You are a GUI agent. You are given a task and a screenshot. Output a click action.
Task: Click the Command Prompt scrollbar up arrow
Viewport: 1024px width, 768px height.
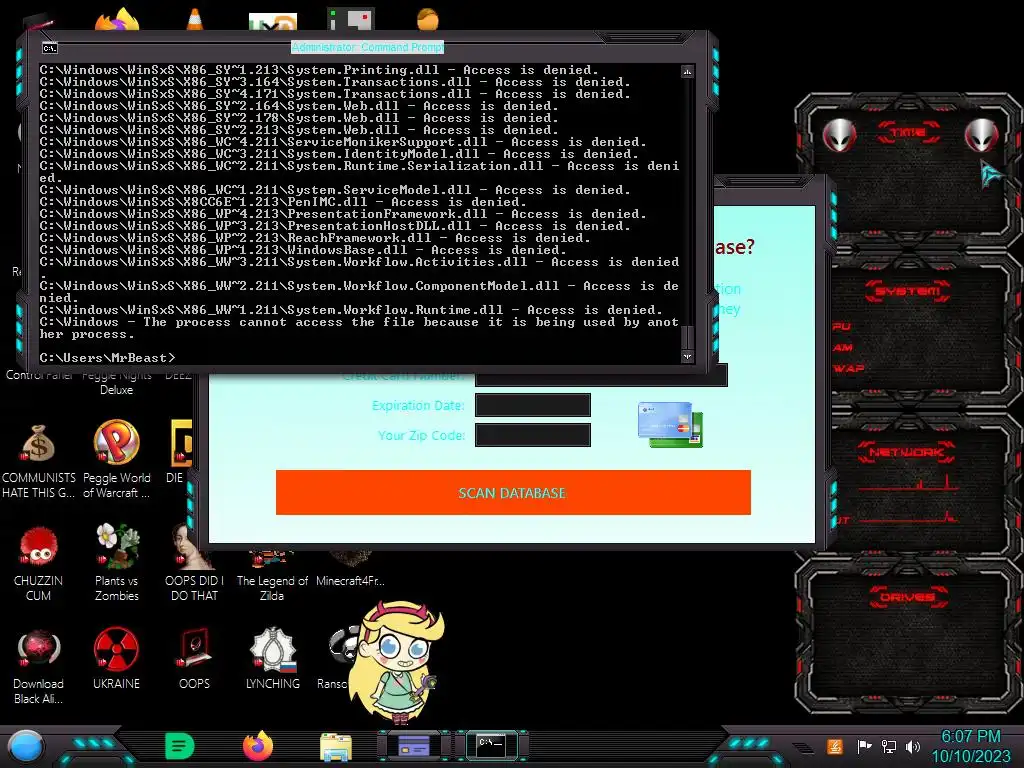point(687,71)
